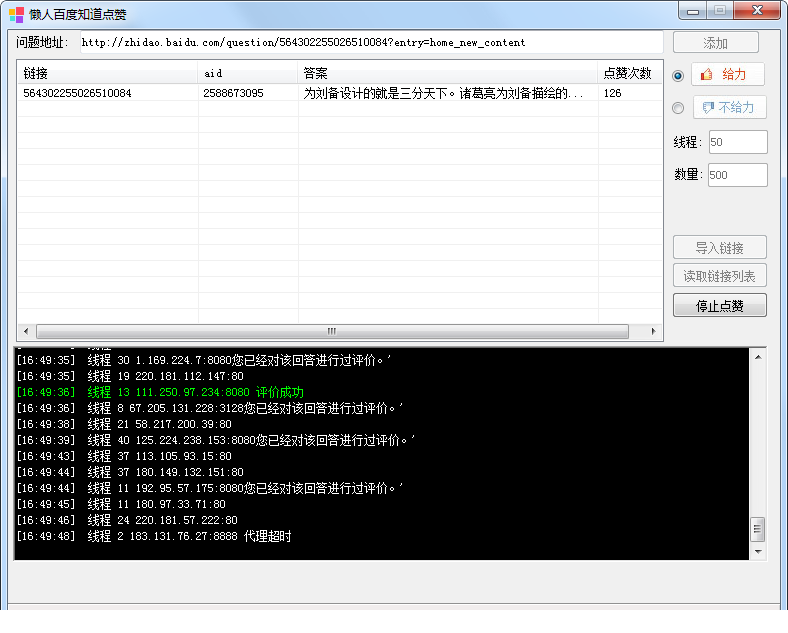Click log line with 180.149.132.151:80

(130, 472)
